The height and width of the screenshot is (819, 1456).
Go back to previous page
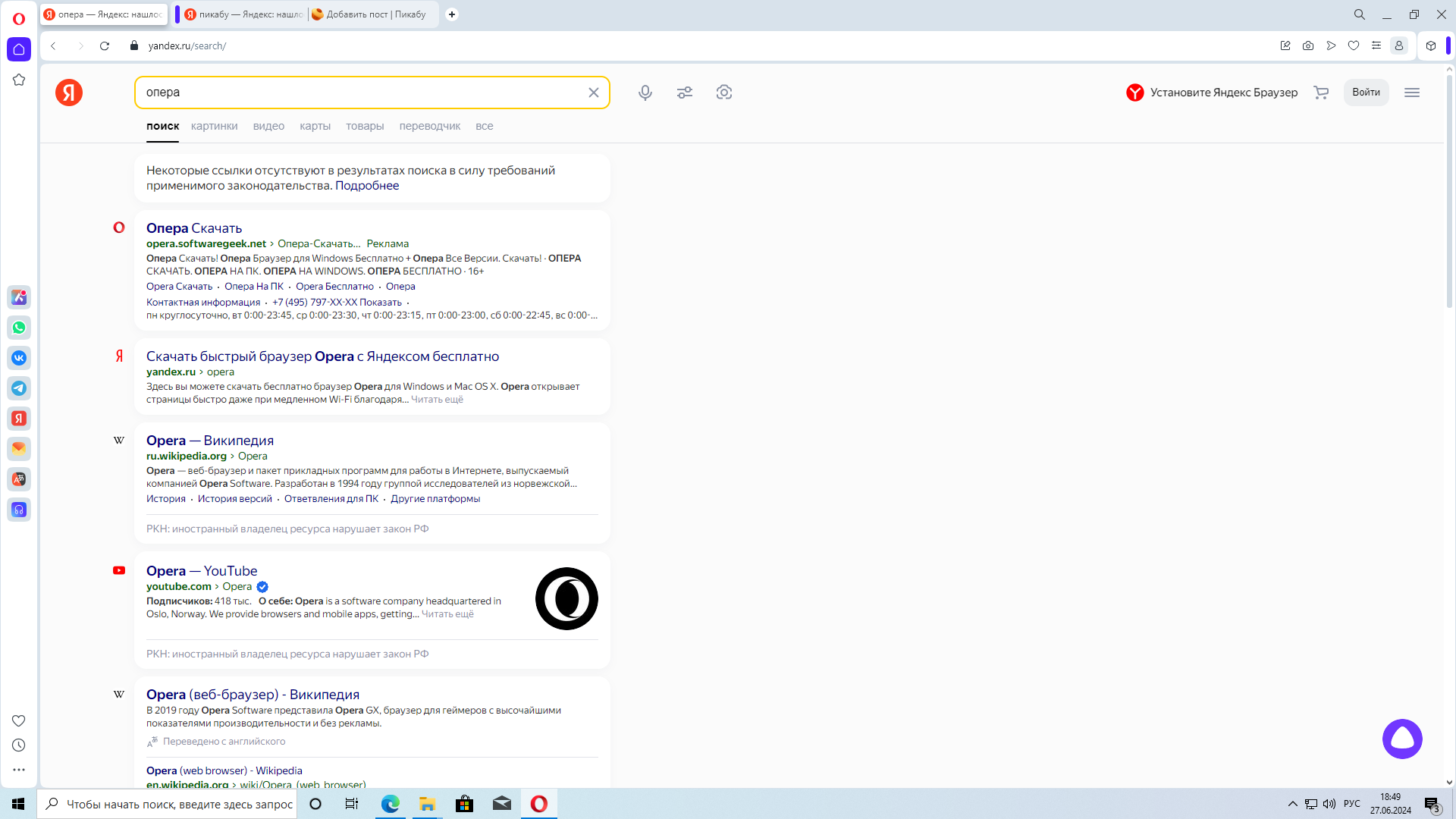pyautogui.click(x=53, y=46)
